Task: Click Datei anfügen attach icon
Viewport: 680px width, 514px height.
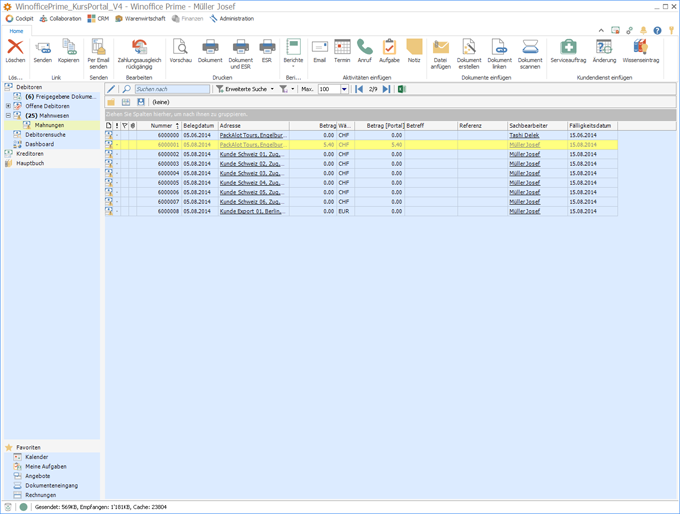Action: point(441,47)
